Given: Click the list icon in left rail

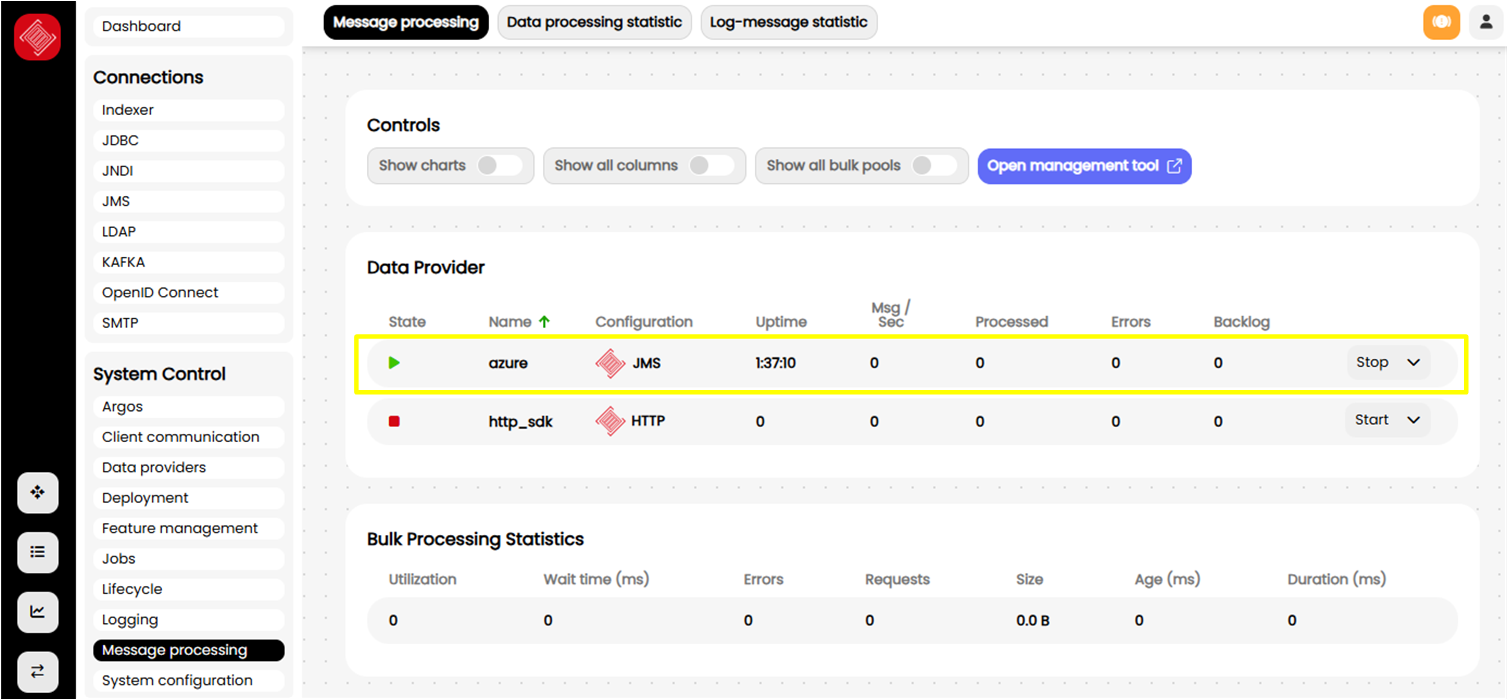Looking at the screenshot, I should click(38, 552).
